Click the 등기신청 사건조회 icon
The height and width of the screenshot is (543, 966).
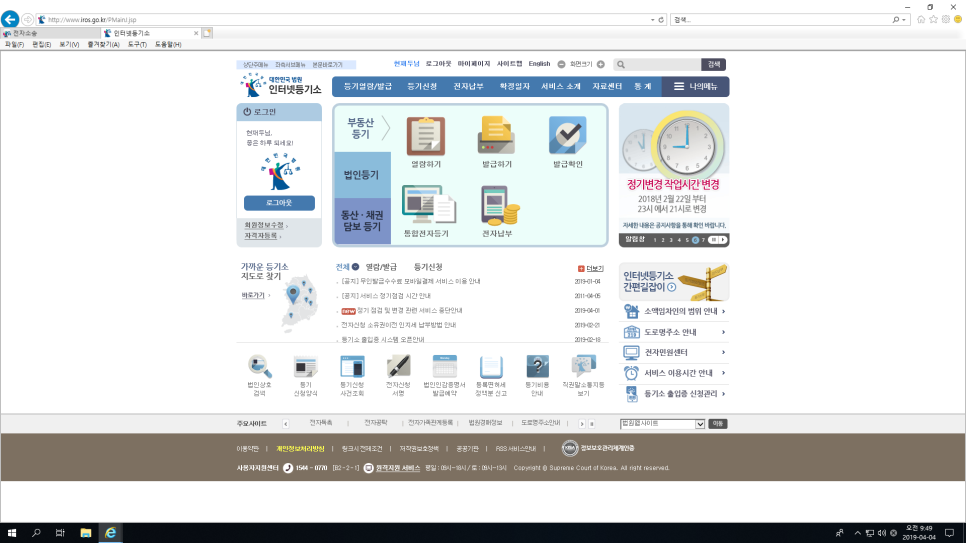coord(352,366)
